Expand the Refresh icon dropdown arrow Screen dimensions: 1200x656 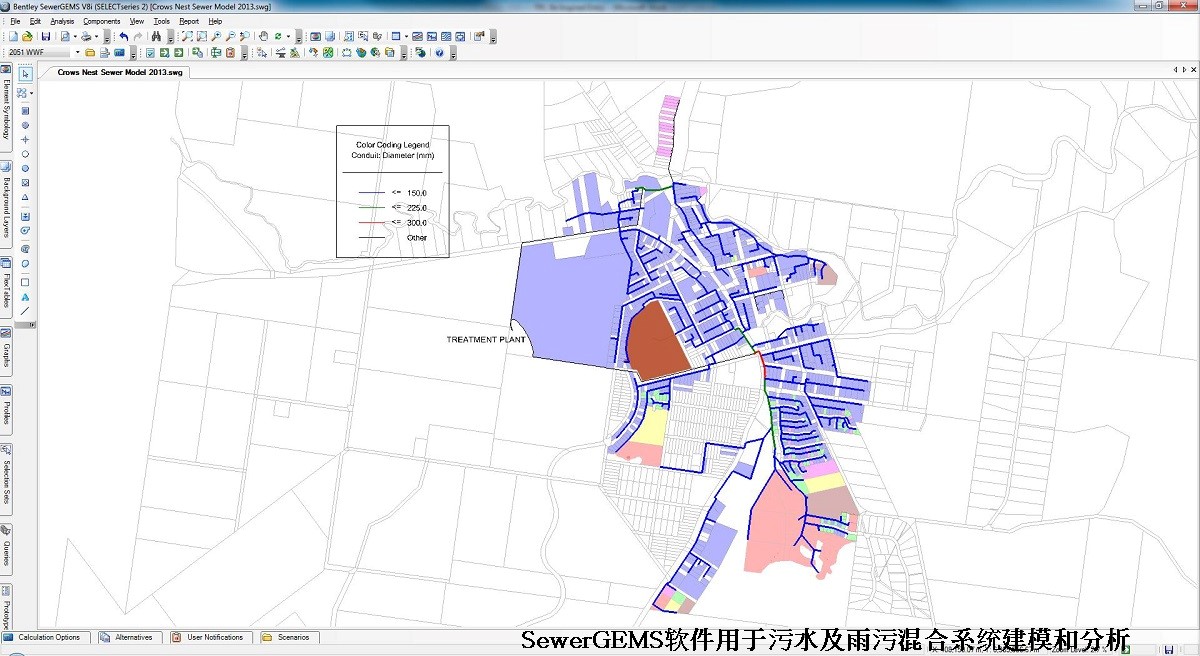[288, 36]
